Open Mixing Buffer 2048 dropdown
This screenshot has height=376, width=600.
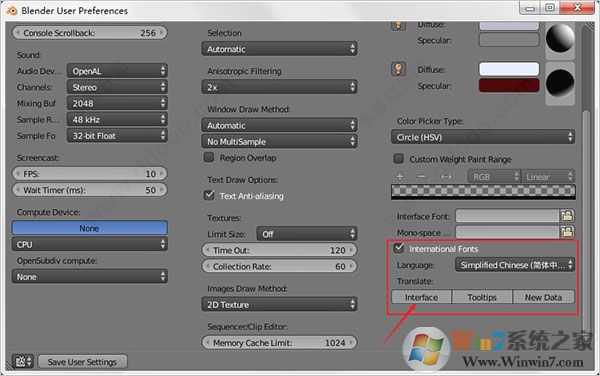(117, 103)
